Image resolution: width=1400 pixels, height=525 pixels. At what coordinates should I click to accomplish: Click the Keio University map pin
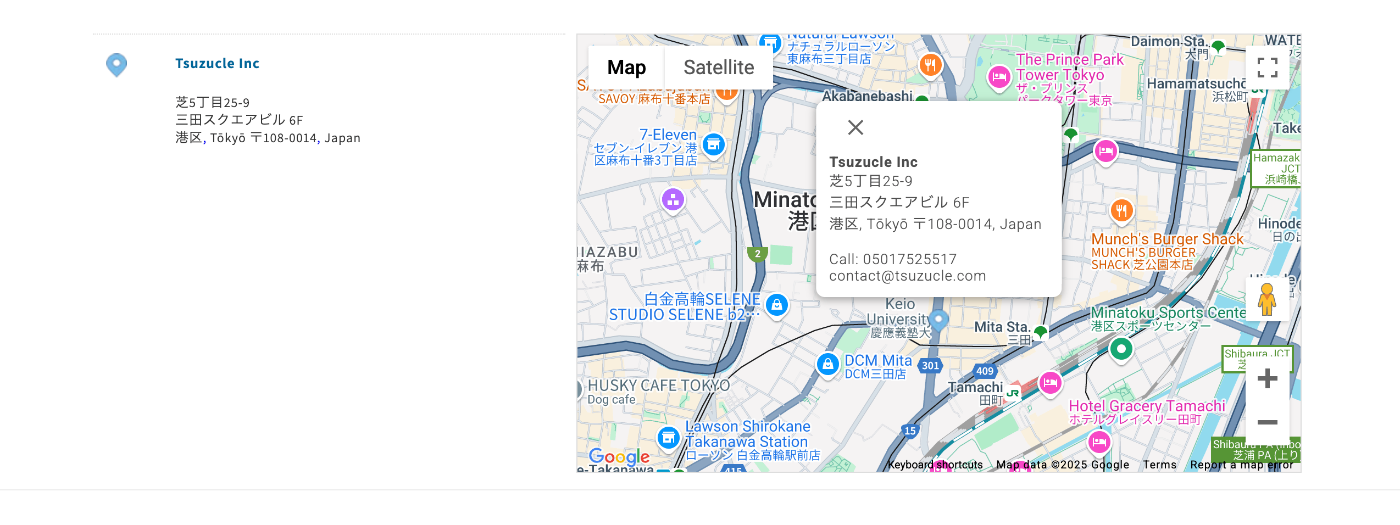(x=938, y=320)
